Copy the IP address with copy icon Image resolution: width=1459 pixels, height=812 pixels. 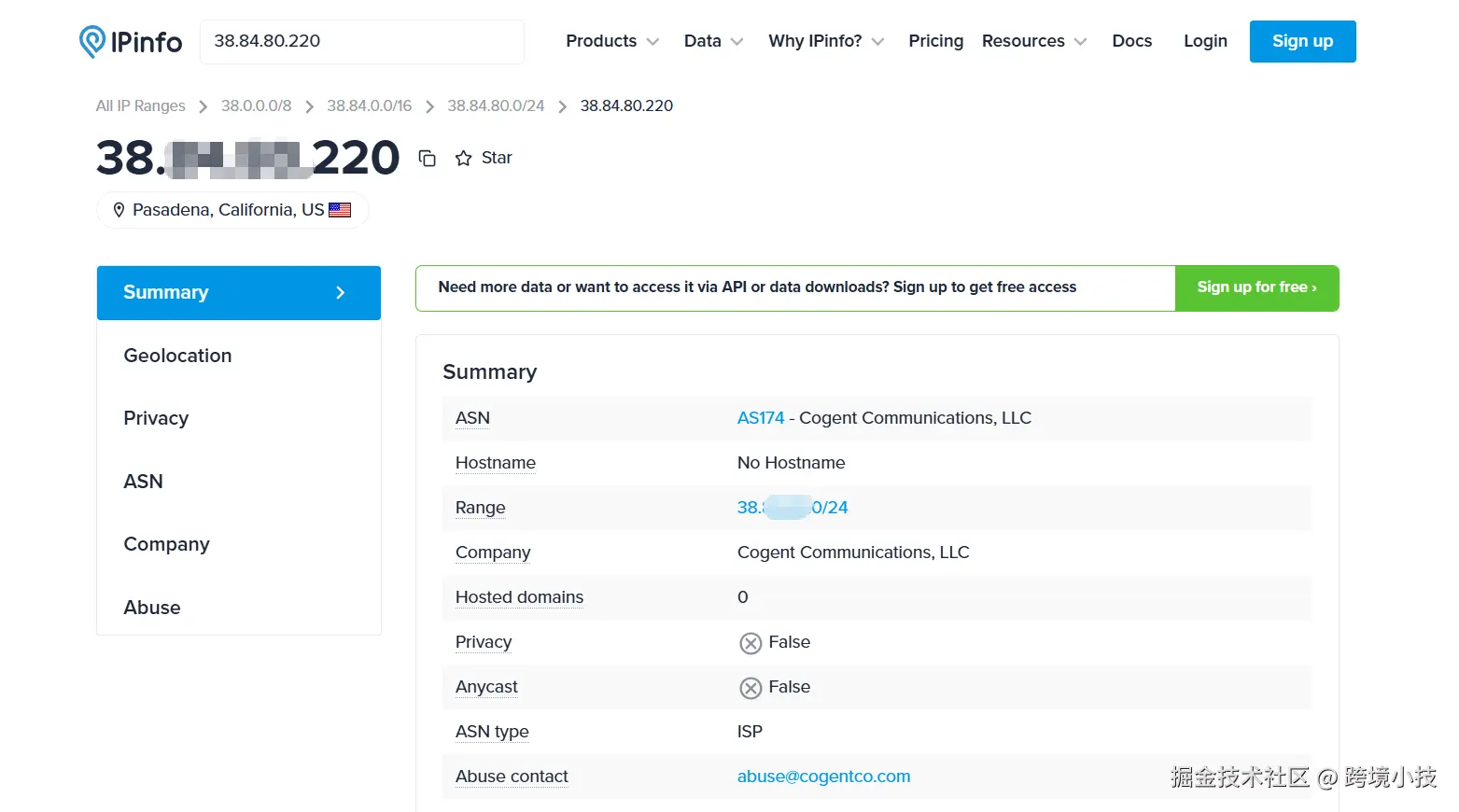(428, 159)
